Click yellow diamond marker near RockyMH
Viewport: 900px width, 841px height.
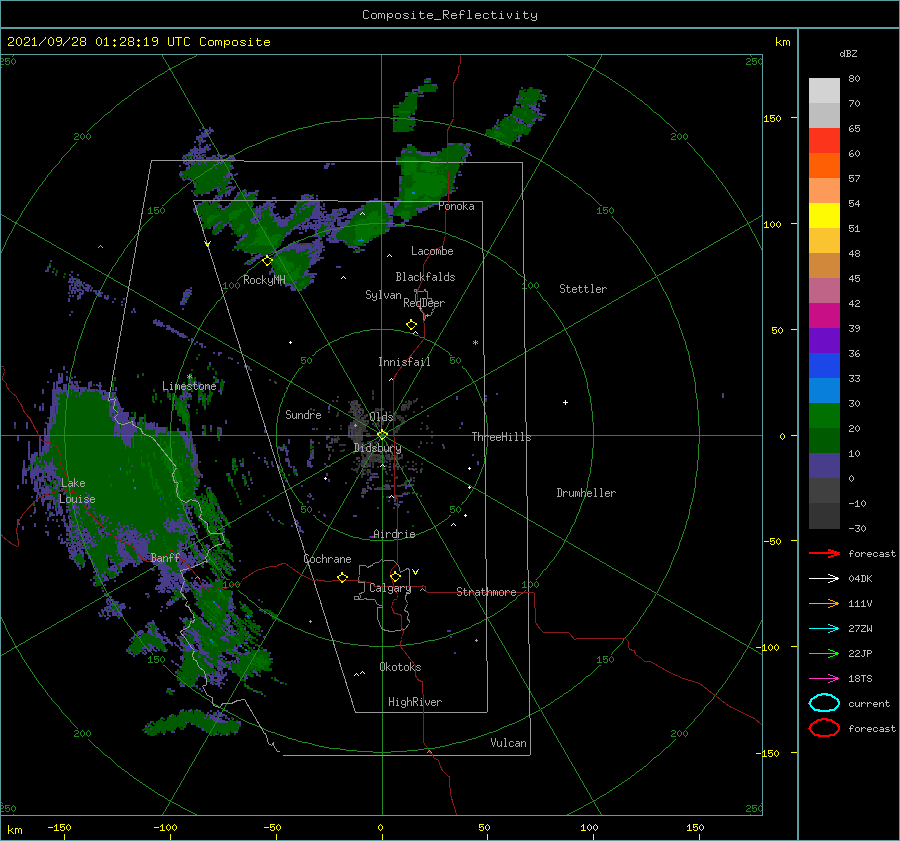click(267, 261)
